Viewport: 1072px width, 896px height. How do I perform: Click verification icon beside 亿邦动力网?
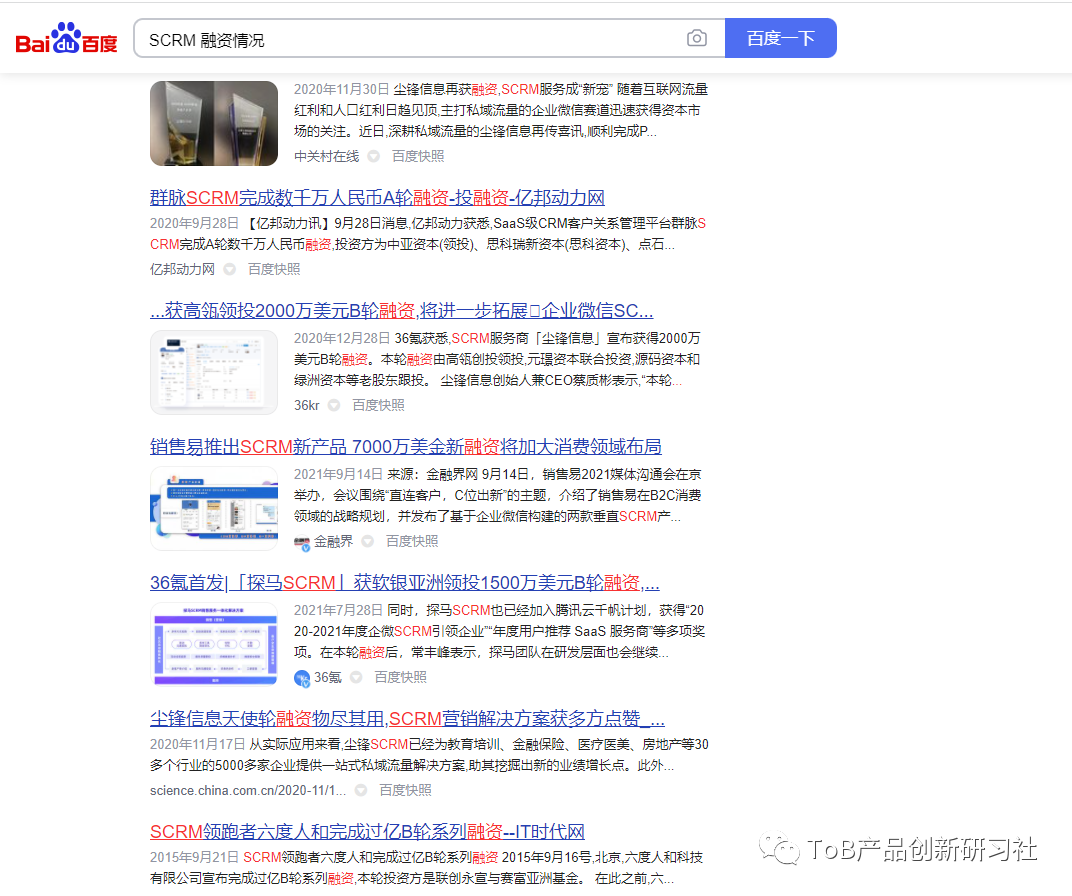coord(230,269)
